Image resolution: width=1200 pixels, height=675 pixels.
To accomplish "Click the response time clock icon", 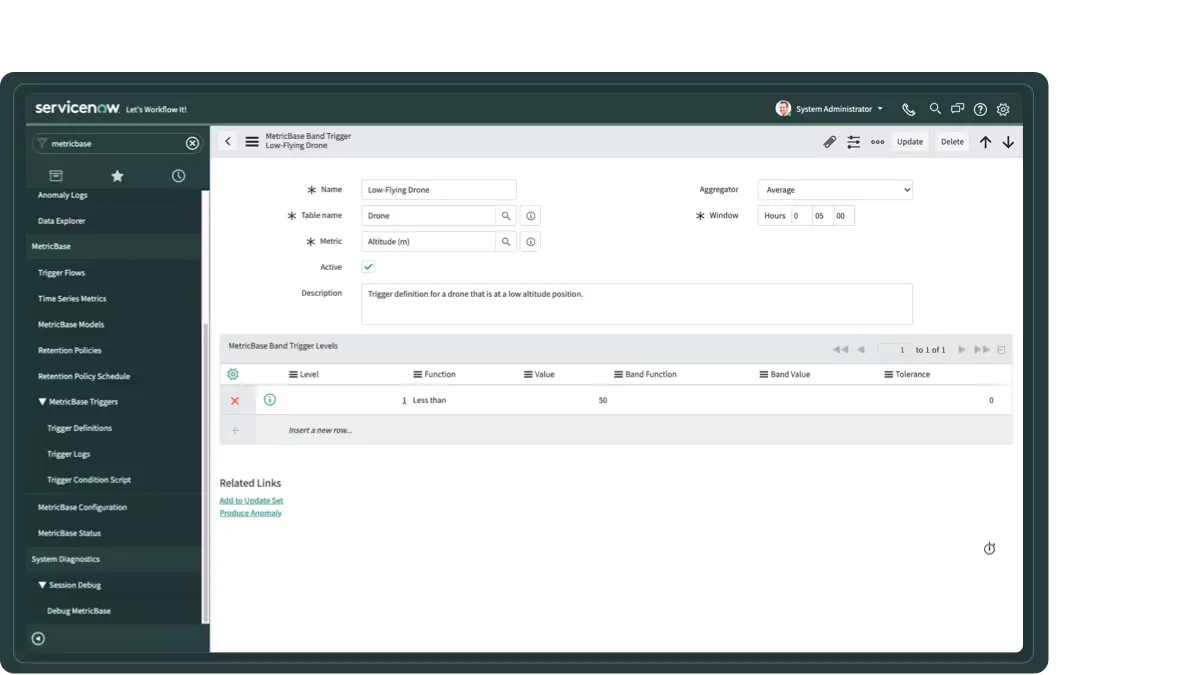I will pos(989,548).
